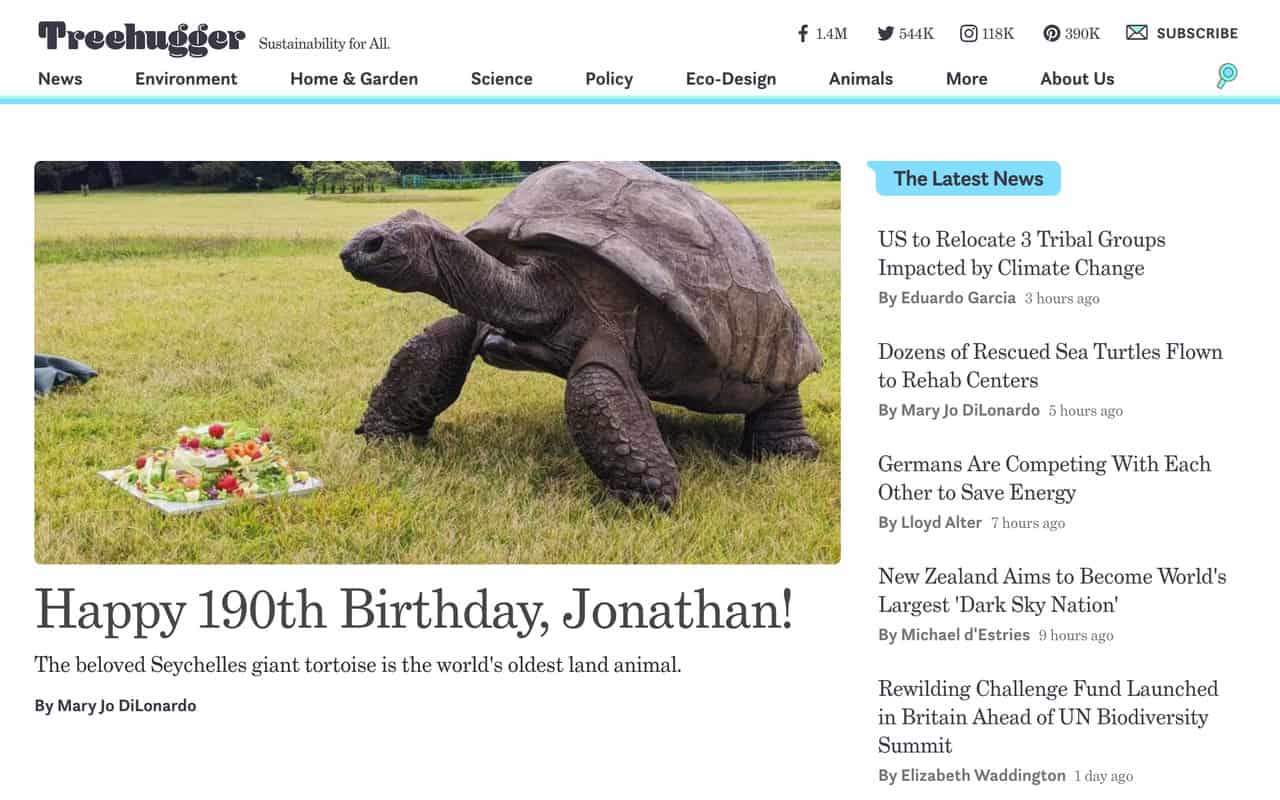Click The Latest News heading tag
The width and height of the screenshot is (1280, 800).
(967, 179)
